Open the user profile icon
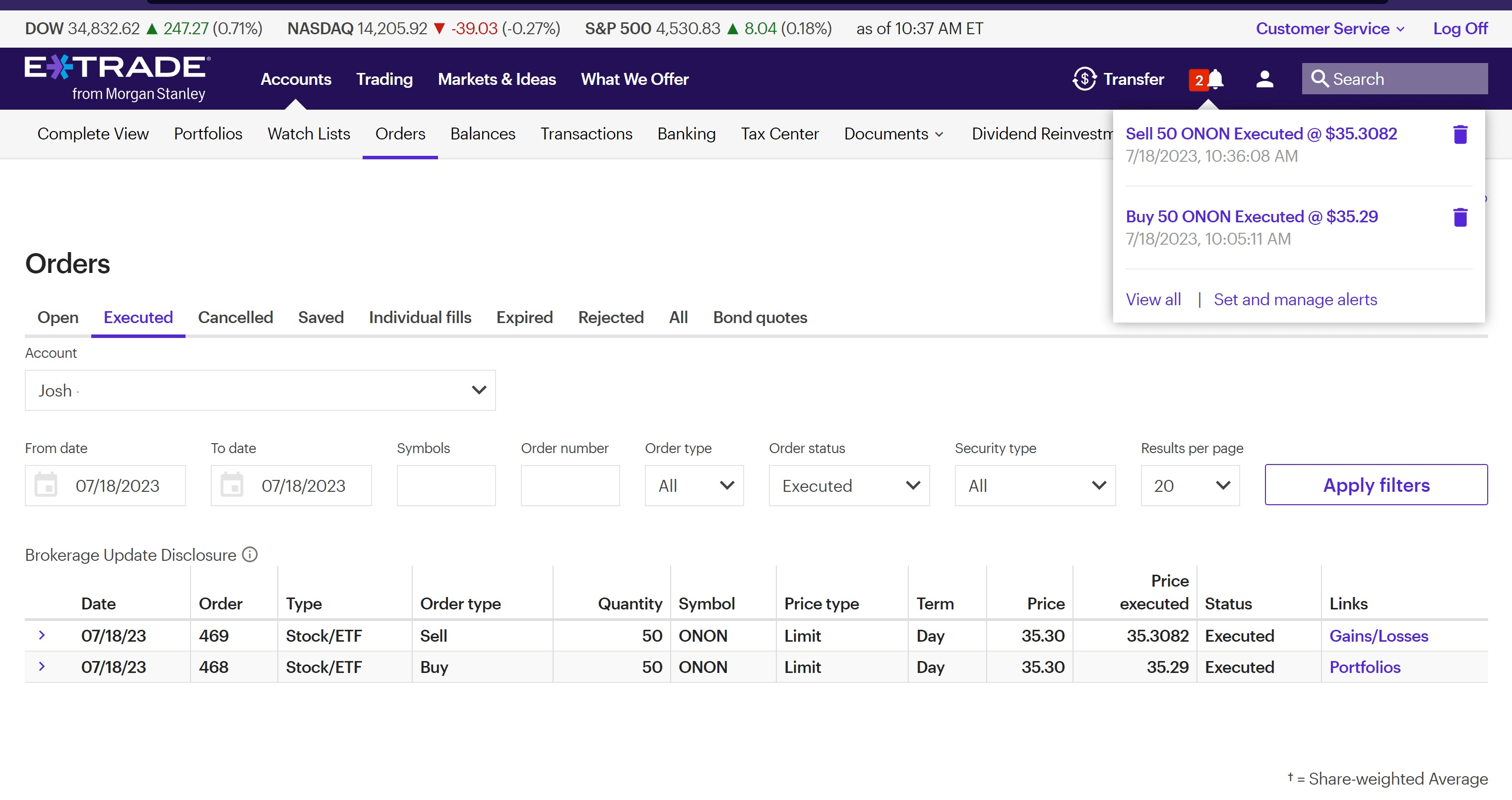Viewport: 1512px width, 800px height. tap(1264, 79)
